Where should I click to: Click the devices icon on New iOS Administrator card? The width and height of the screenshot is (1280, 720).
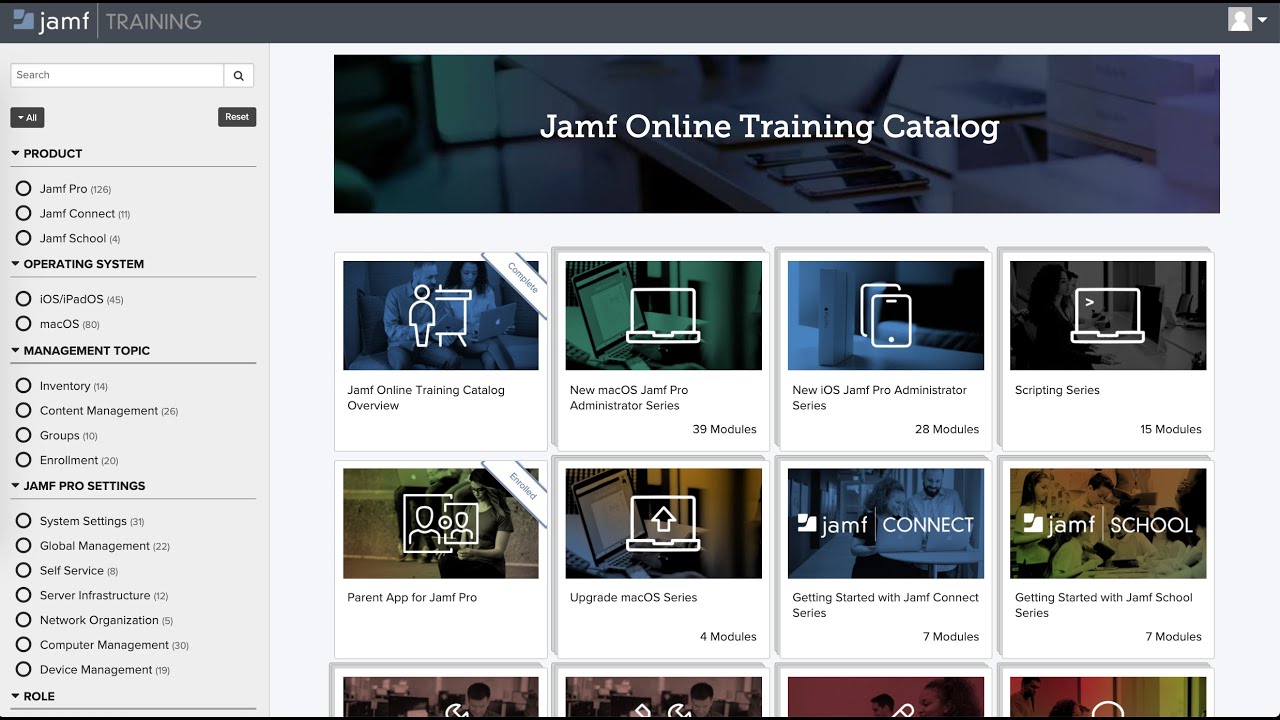886,315
